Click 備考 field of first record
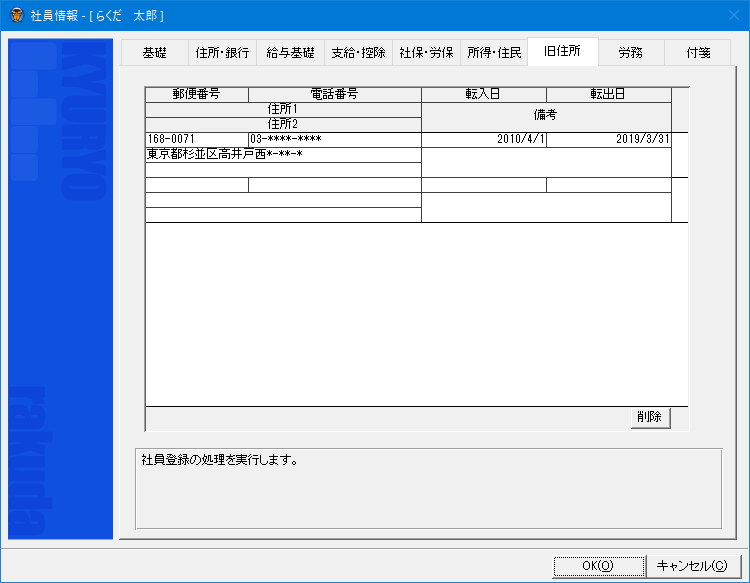The height and width of the screenshot is (583, 750). (546, 162)
